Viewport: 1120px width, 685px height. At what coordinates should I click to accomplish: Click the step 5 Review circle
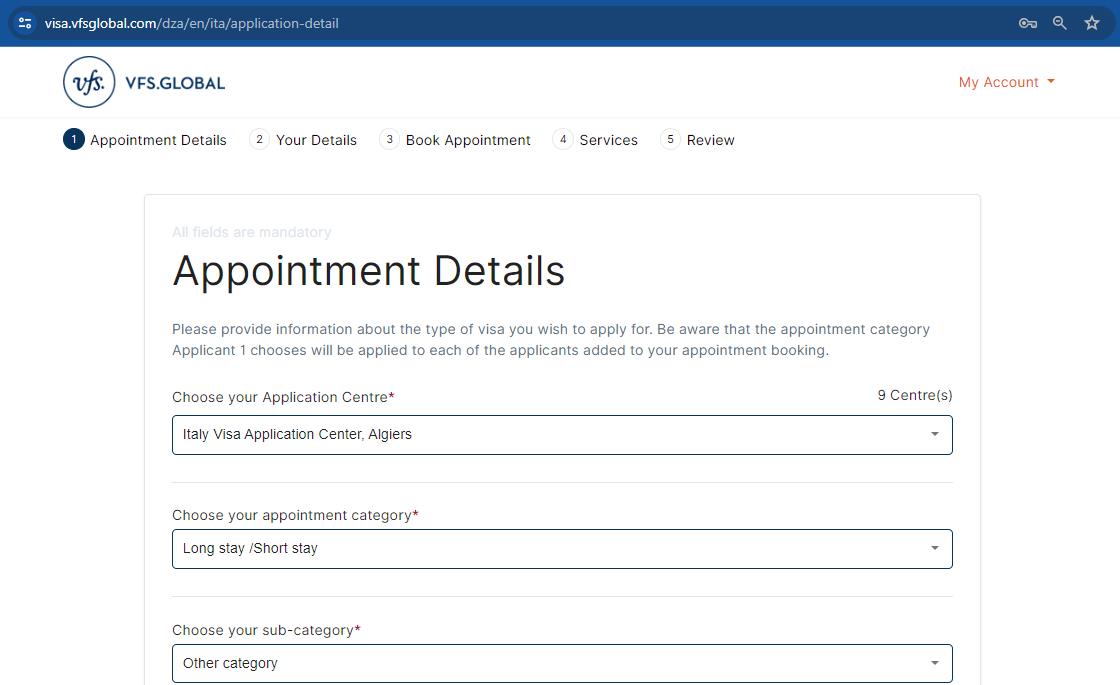coord(670,139)
